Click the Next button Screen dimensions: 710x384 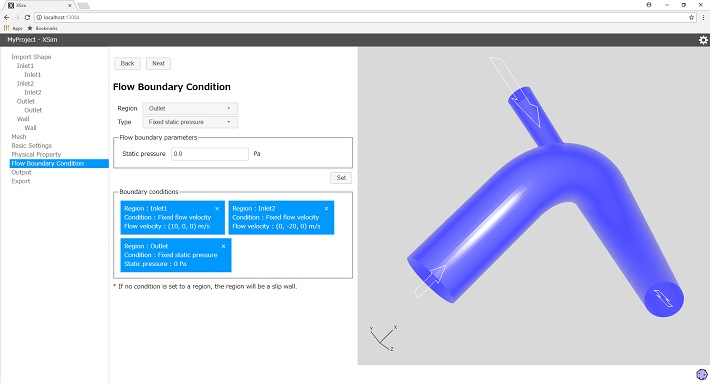tap(158, 63)
